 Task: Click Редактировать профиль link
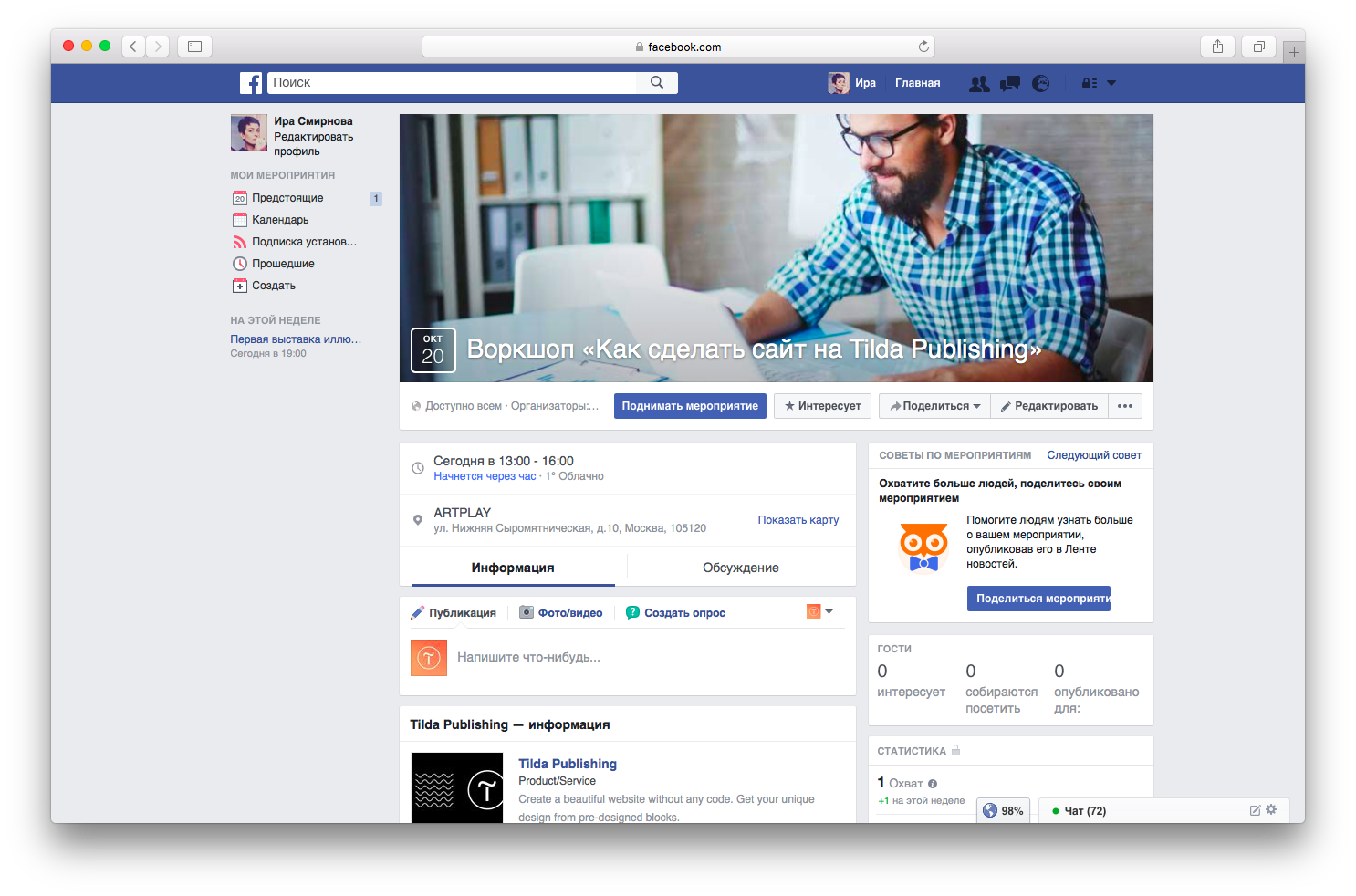(313, 144)
